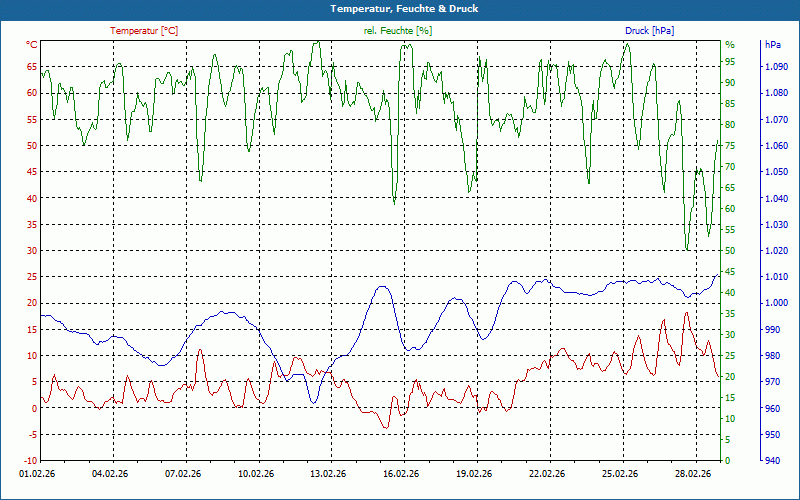Click red temperature axis value "-10"
The height and width of the screenshot is (500, 800).
(x=31, y=461)
